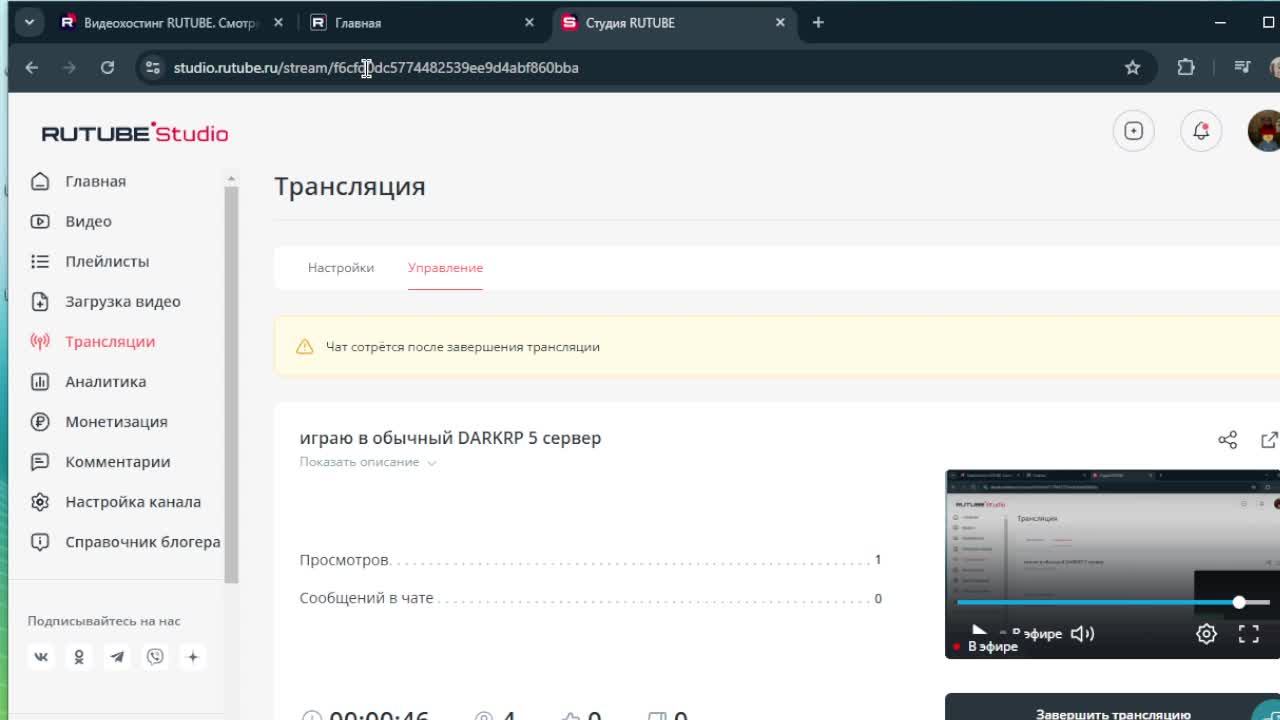Open the Telegram social icon

(117, 657)
